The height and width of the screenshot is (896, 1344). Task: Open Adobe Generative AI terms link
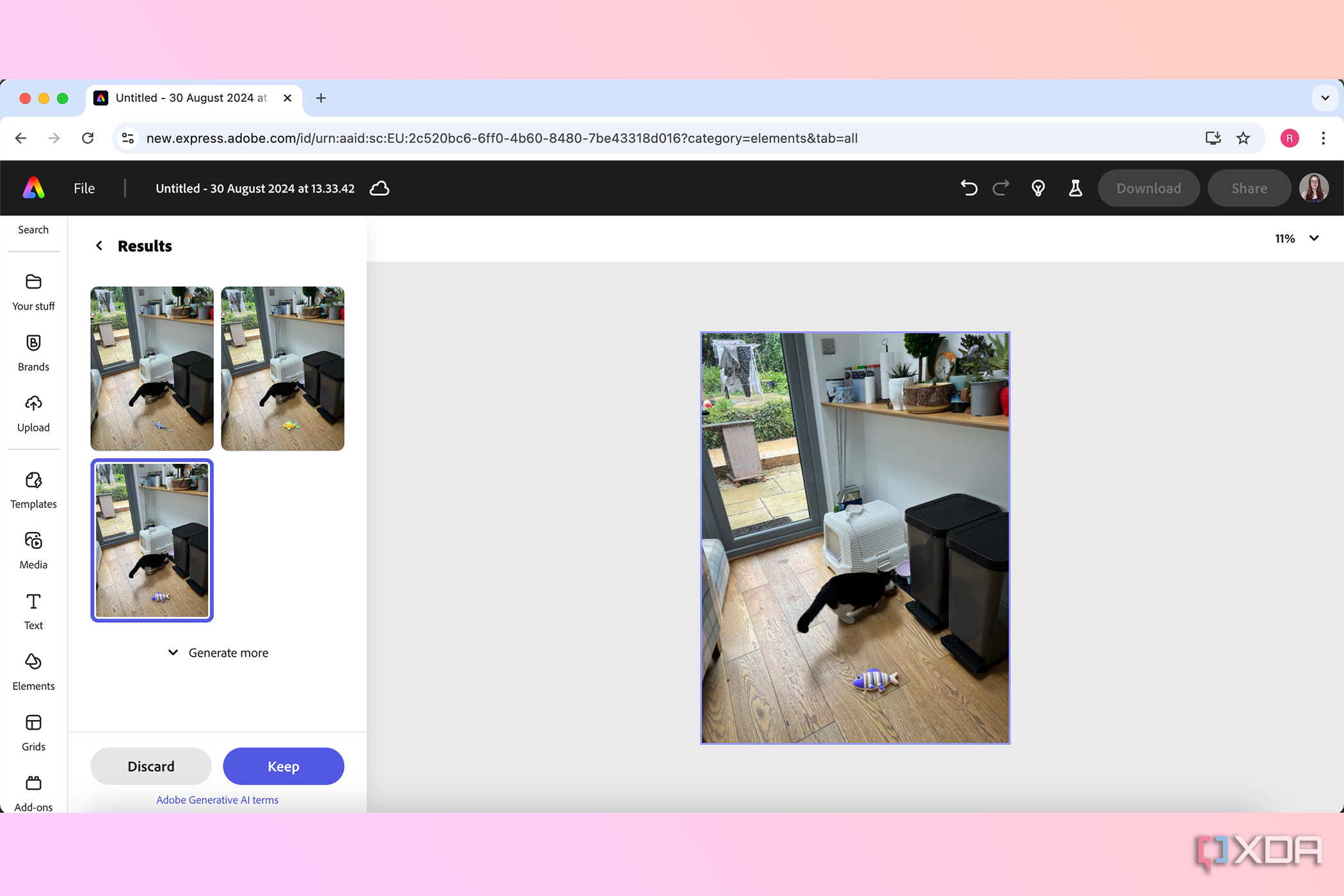click(218, 800)
